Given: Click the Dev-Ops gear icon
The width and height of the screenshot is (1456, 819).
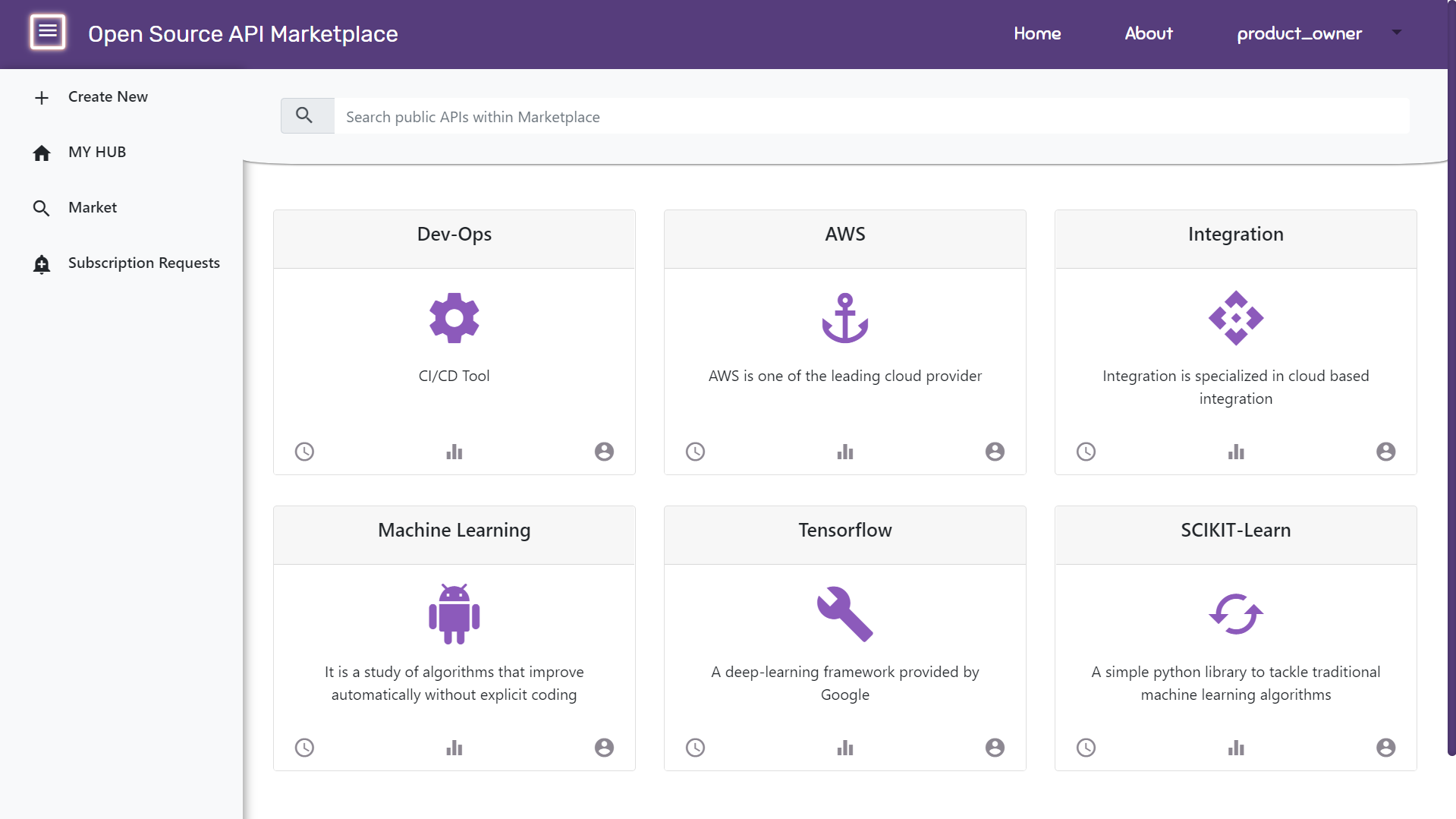Looking at the screenshot, I should (x=454, y=318).
